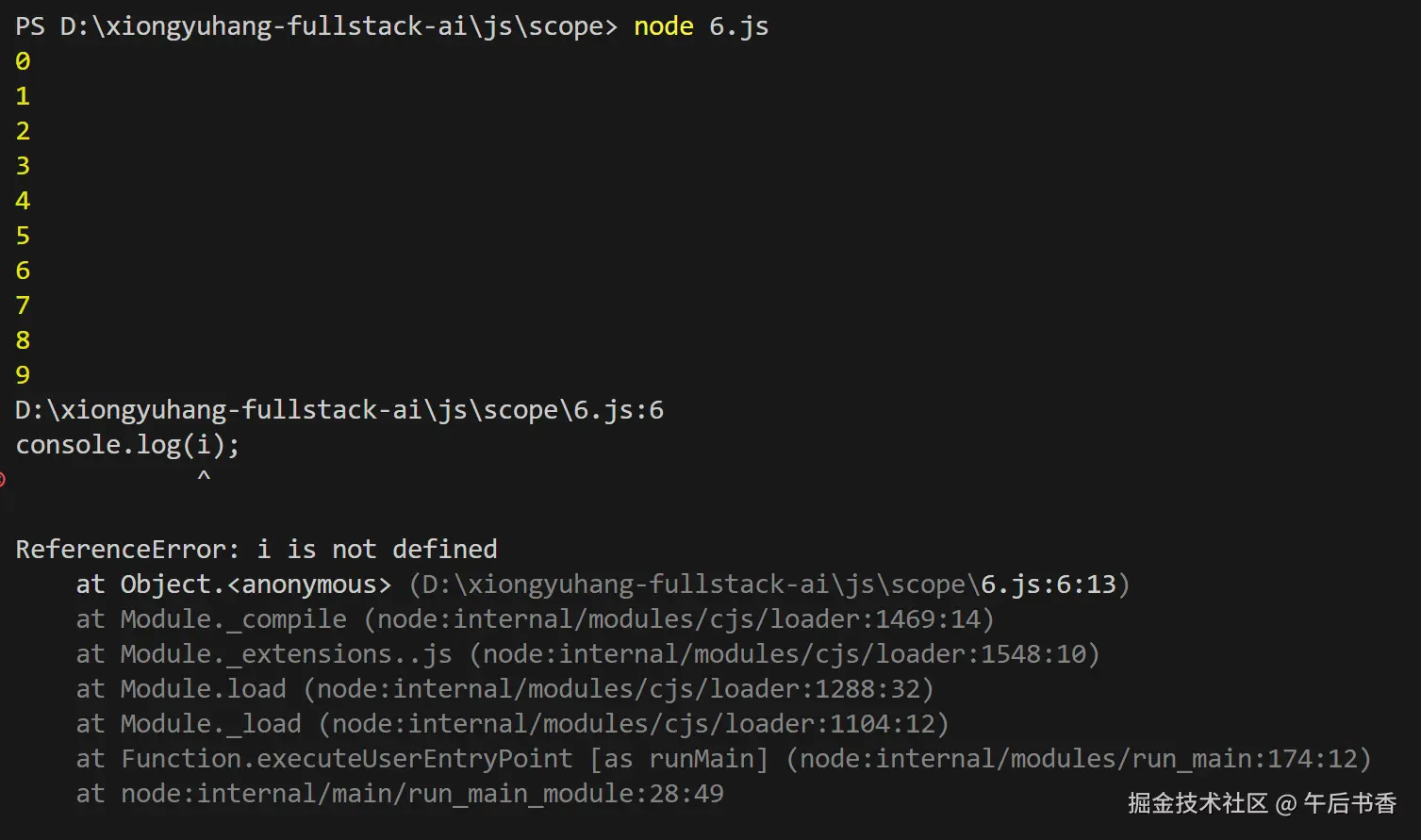Click the 掘金技术社区 watermark text
Viewport: 1421px width, 840px height.
(1198, 803)
